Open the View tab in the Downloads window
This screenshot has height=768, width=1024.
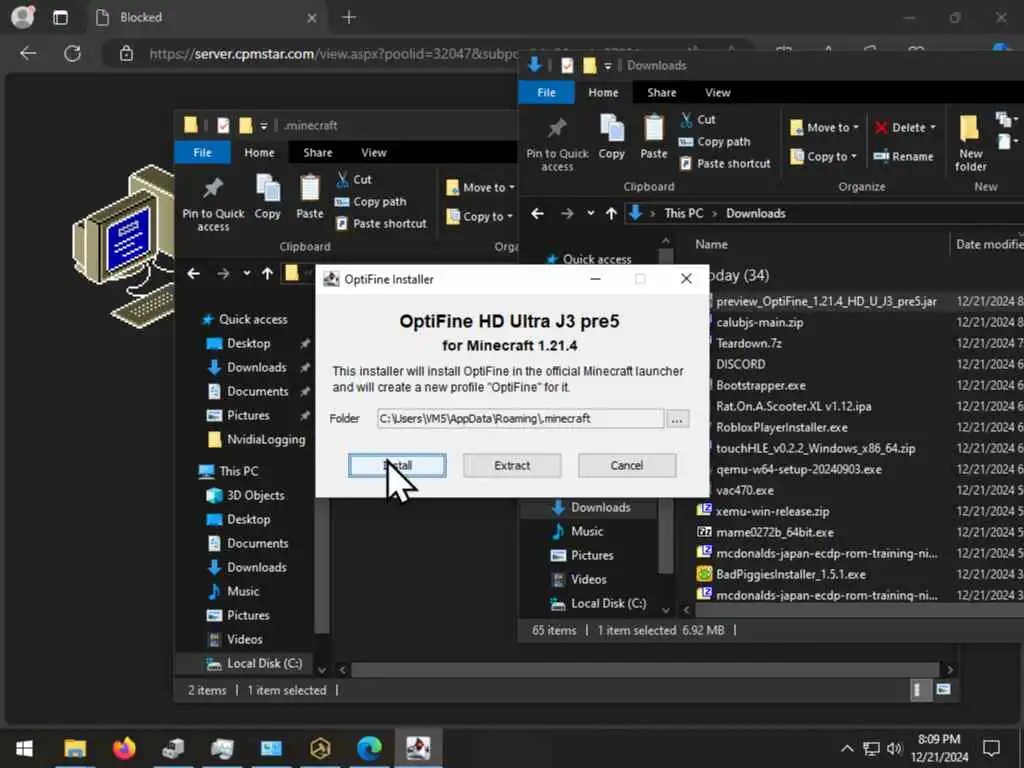717,93
